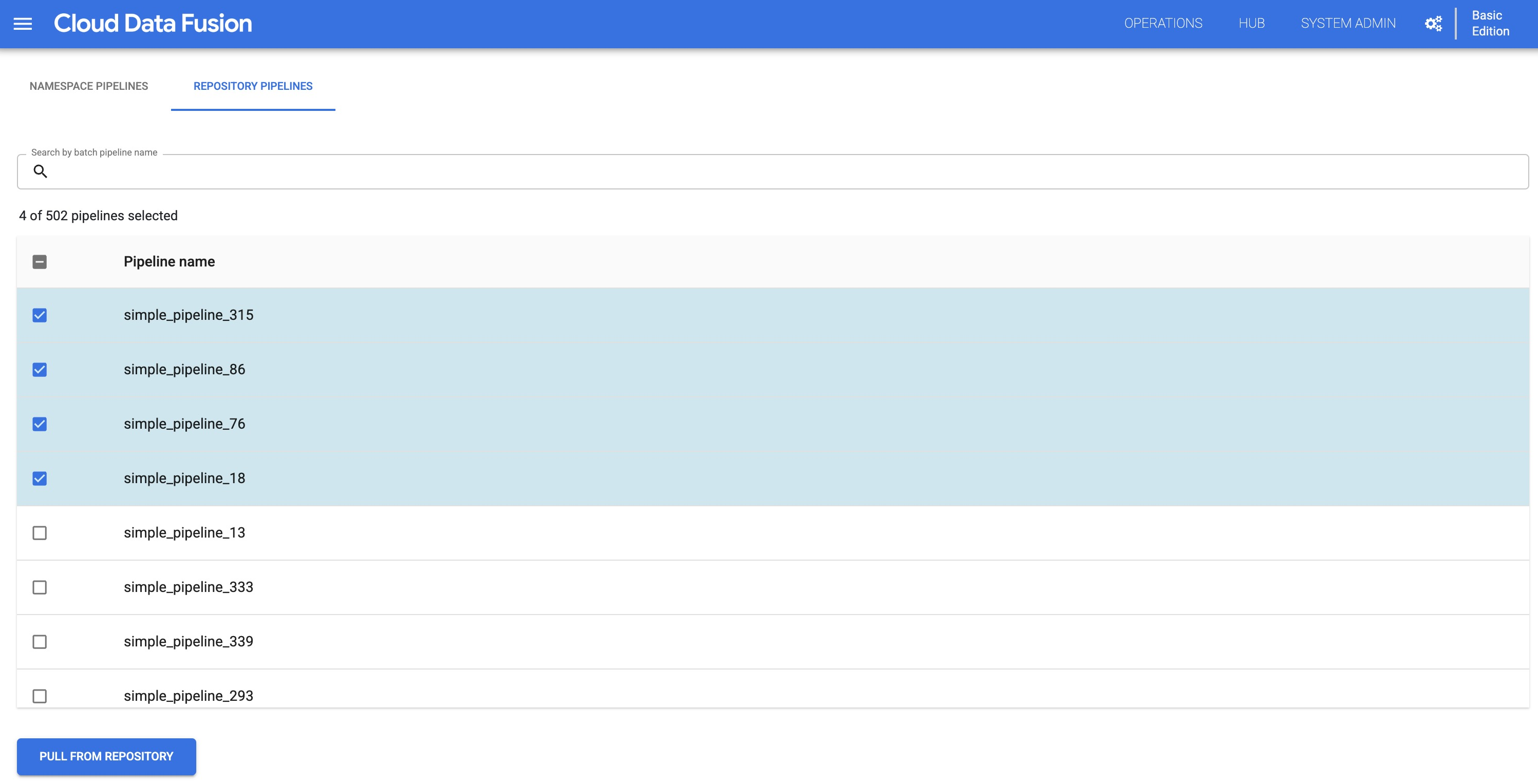Screen dimensions: 1538x784
Task: Click the HUB navigation link
Action: point(1251,23)
